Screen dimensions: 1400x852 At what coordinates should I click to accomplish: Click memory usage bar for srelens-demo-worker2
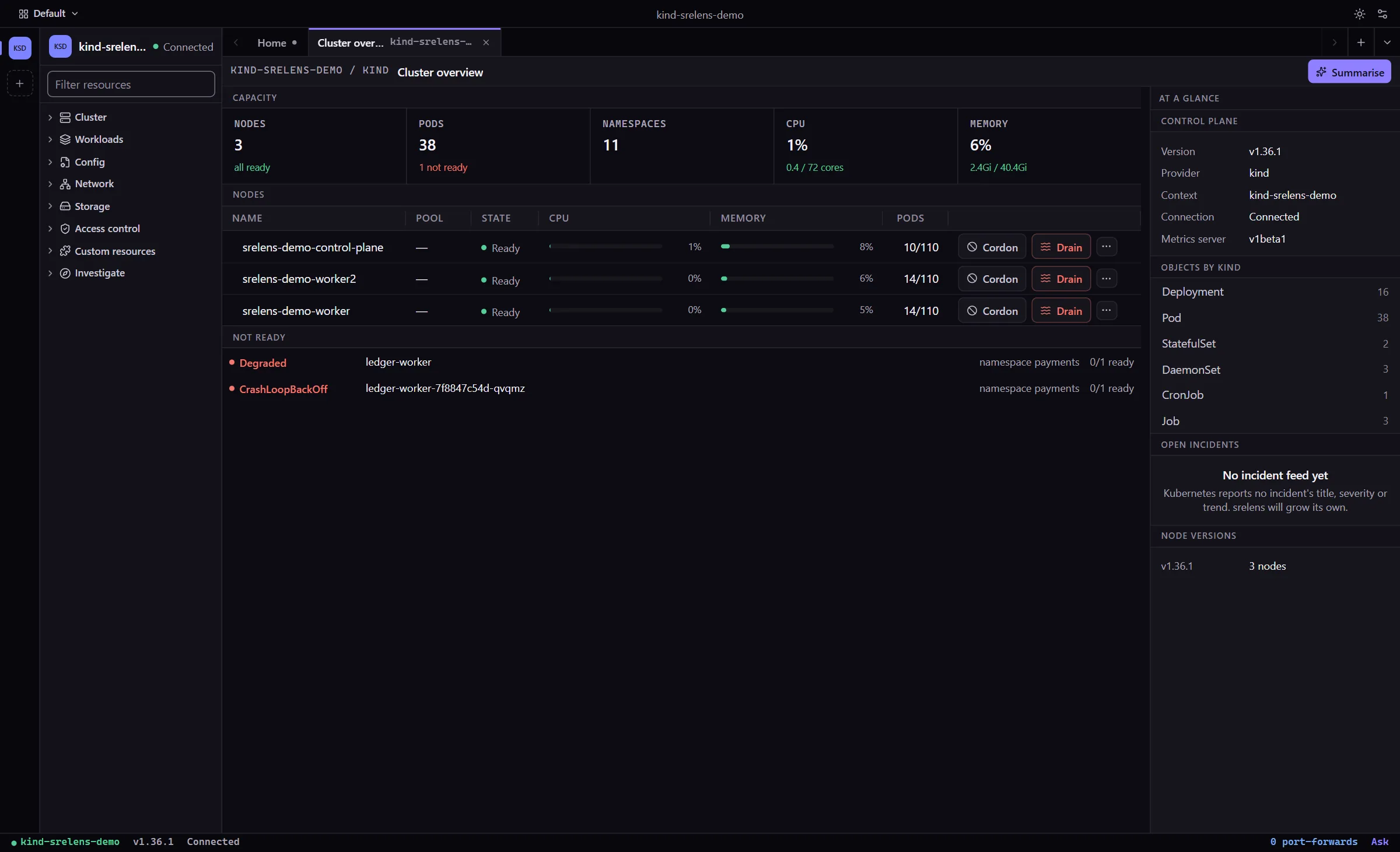point(777,279)
